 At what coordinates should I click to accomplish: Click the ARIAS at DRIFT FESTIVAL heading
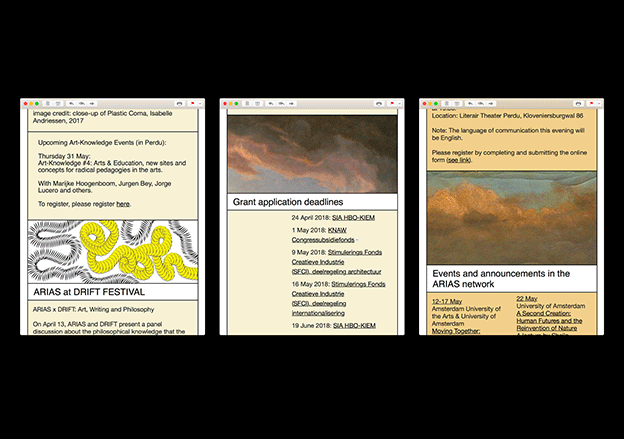(x=89, y=292)
